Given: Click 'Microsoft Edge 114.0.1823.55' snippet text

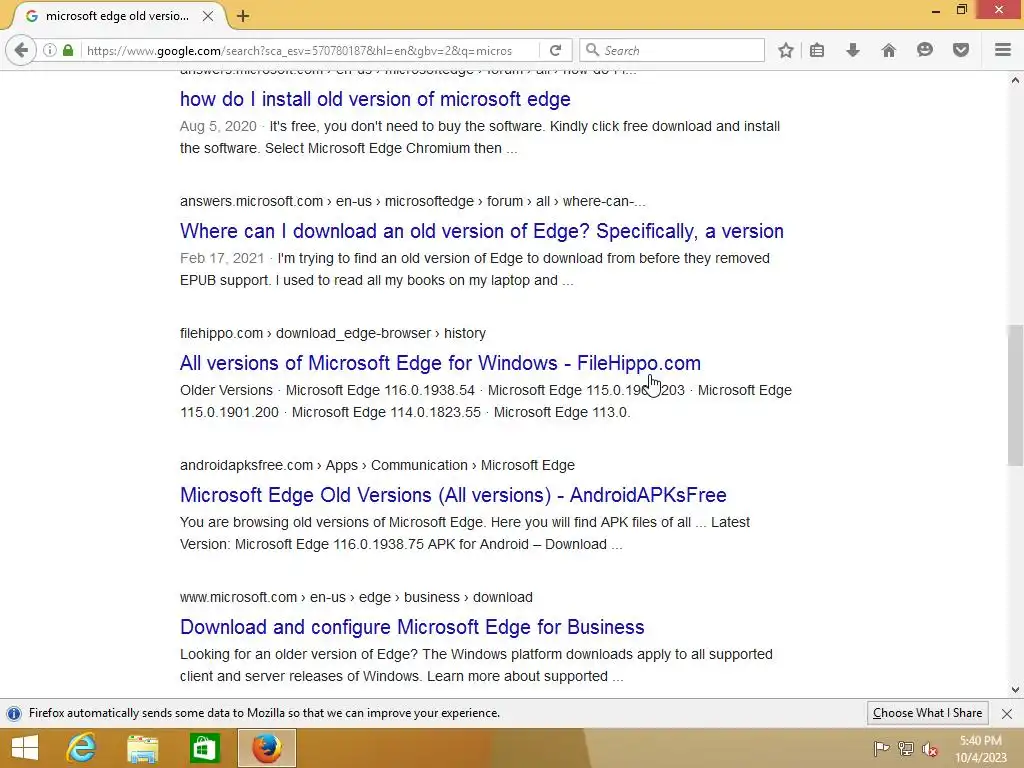Looking at the screenshot, I should [386, 413].
